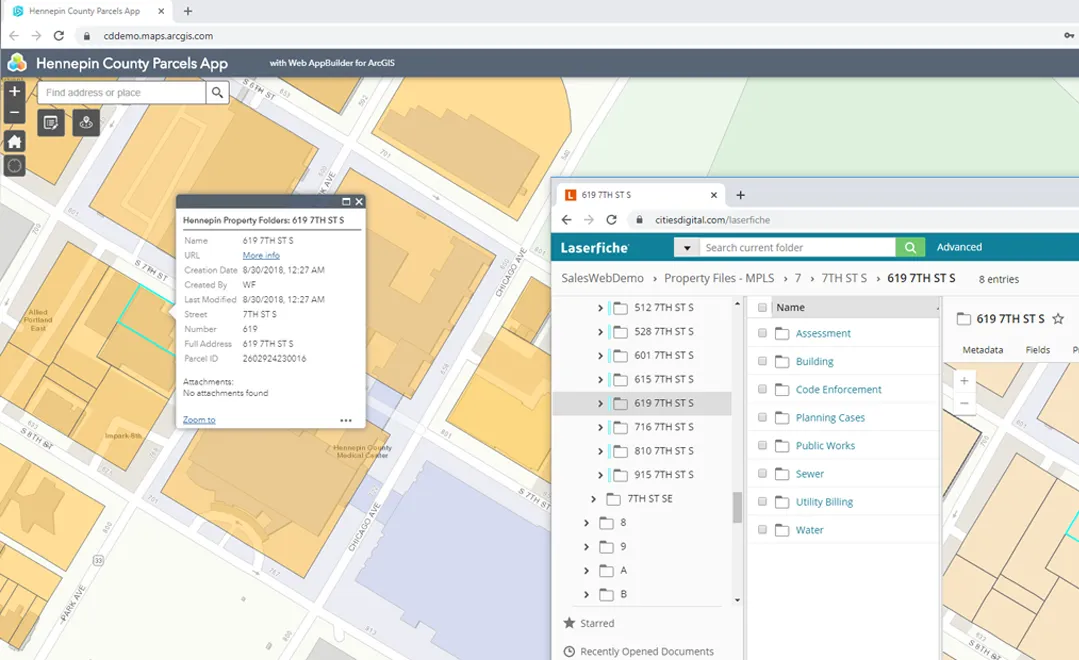Expand the 7TH ST SE tree folder

[593, 499]
